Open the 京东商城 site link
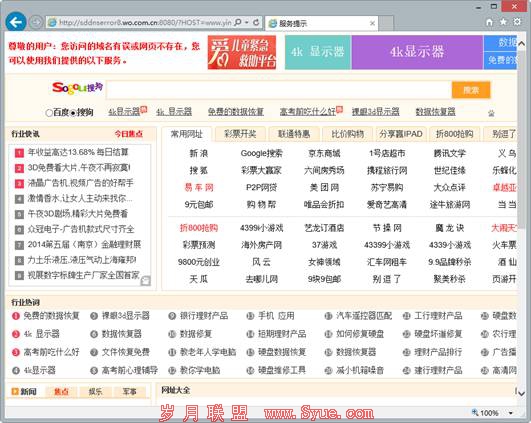 click(x=324, y=153)
